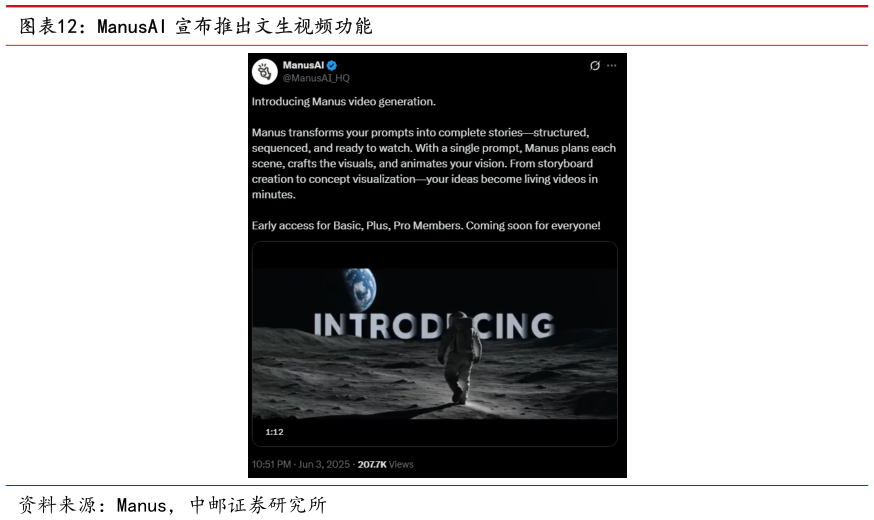
Task: Click the Earth in the video preview
Action: 360,287
